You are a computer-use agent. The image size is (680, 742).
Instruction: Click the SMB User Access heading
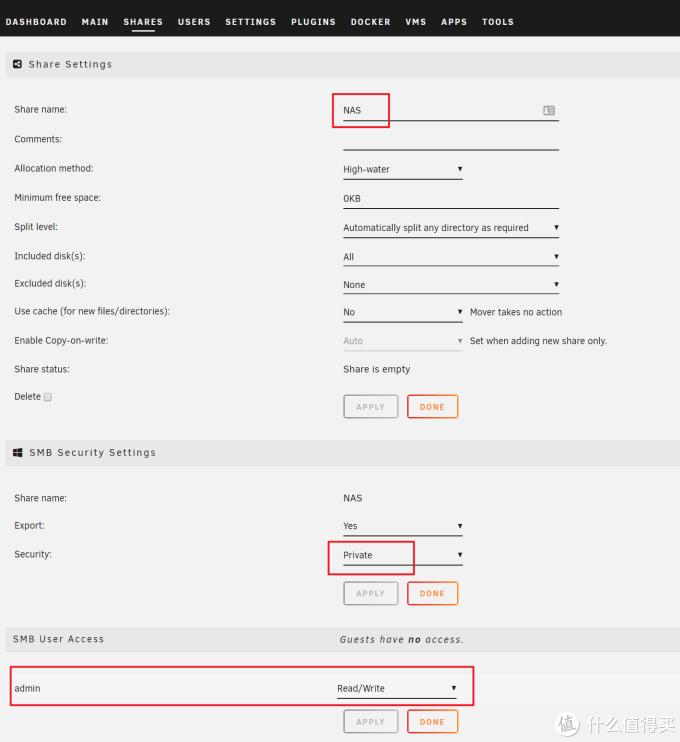pos(58,639)
